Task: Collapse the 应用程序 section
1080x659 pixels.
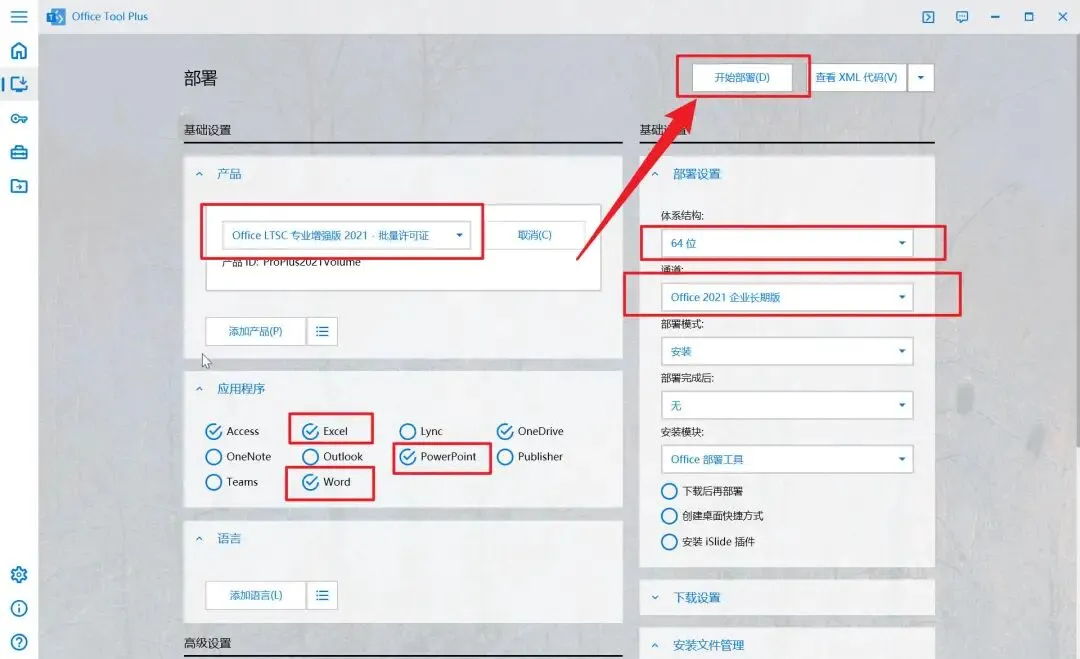Action: pyautogui.click(x=199, y=389)
